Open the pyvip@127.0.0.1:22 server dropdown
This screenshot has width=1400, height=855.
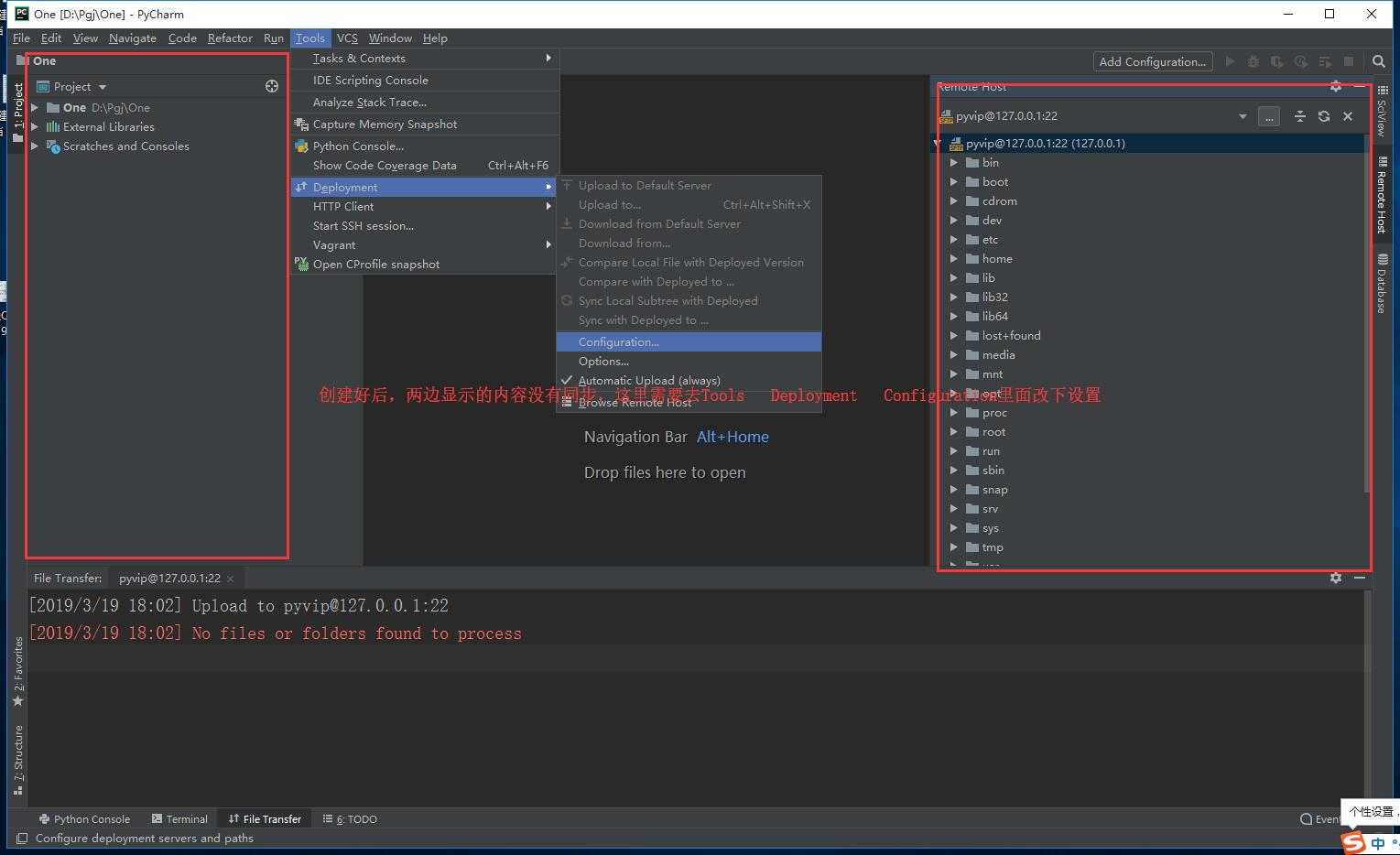[x=1242, y=116]
